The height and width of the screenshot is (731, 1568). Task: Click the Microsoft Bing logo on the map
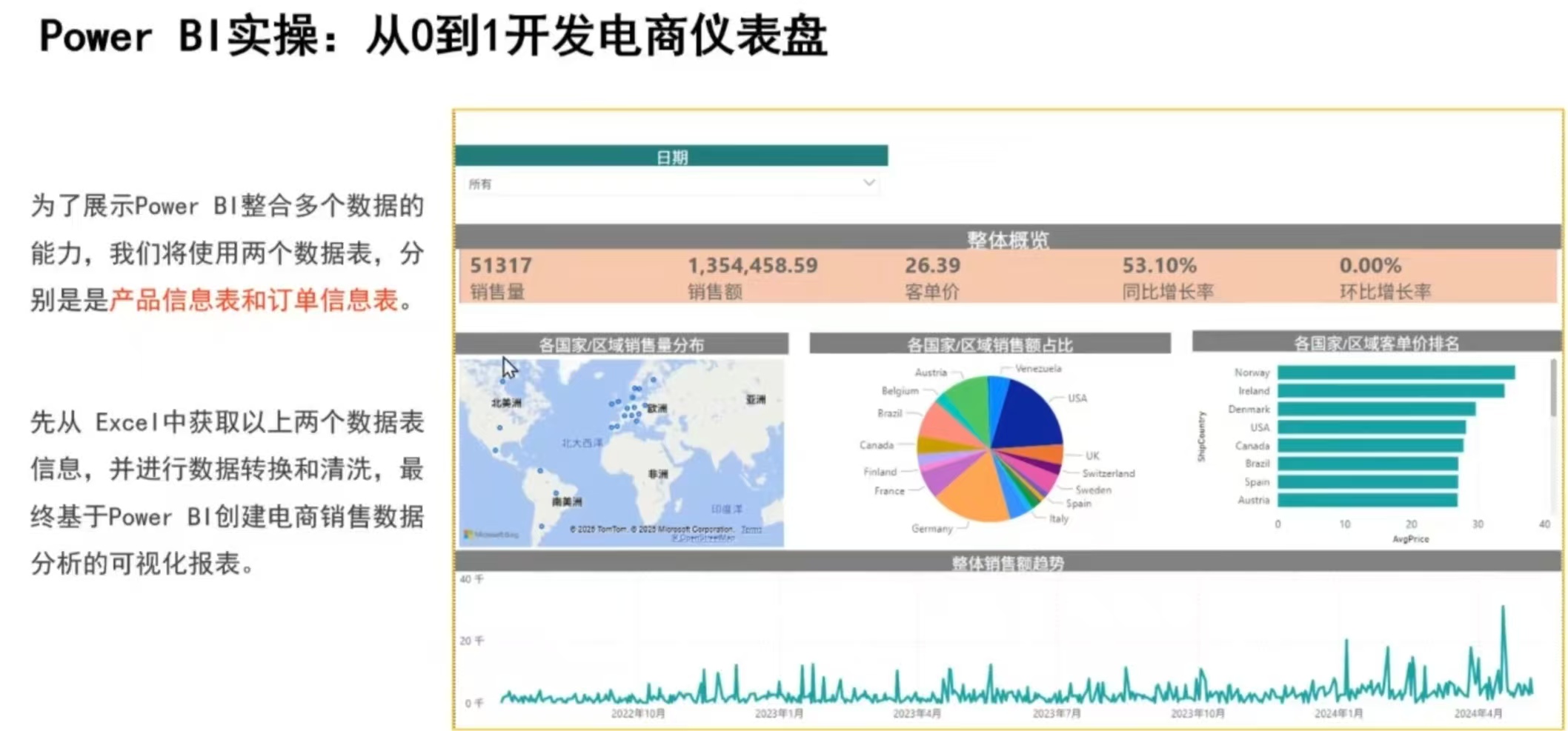coord(491,534)
